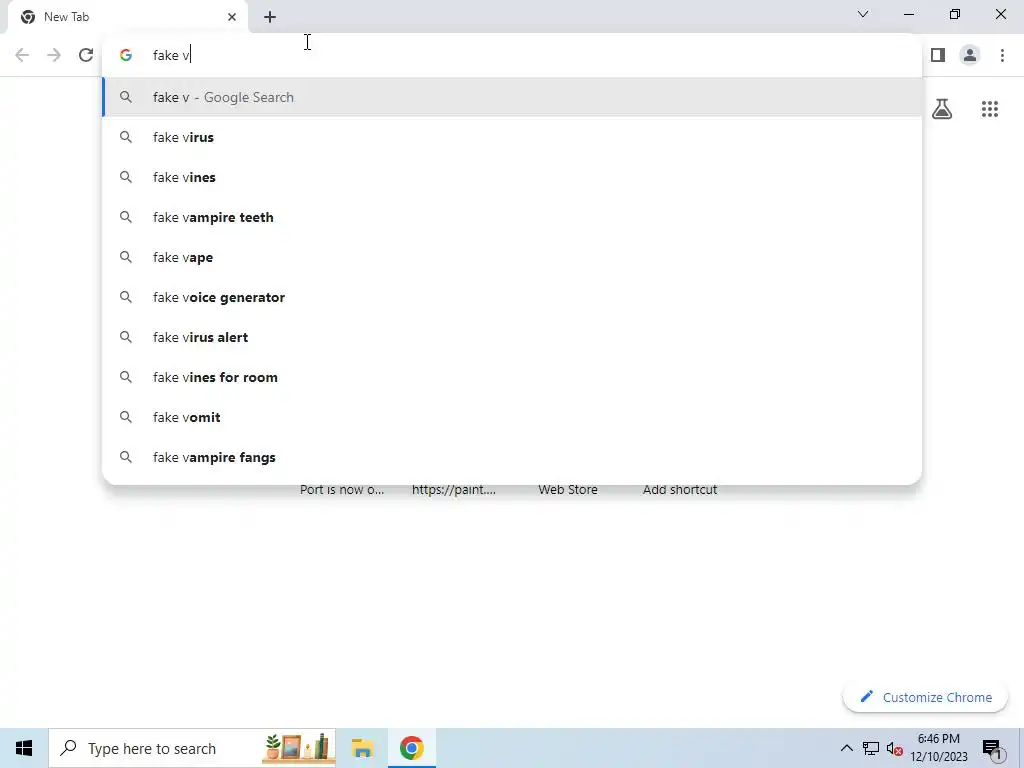Image resolution: width=1024 pixels, height=768 pixels.
Task: Open the 'Port is now o...' shortcut
Action: pos(342,490)
